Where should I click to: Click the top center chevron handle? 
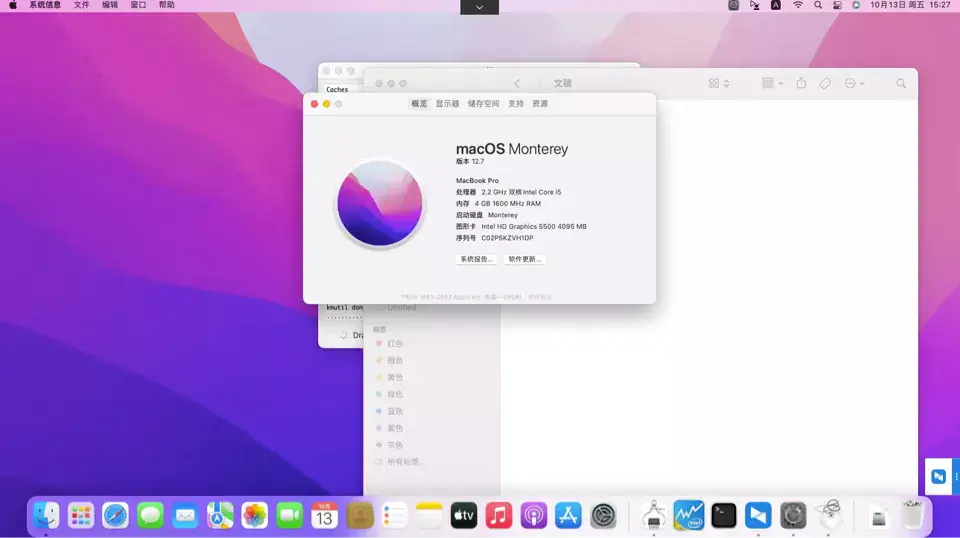pyautogui.click(x=479, y=7)
